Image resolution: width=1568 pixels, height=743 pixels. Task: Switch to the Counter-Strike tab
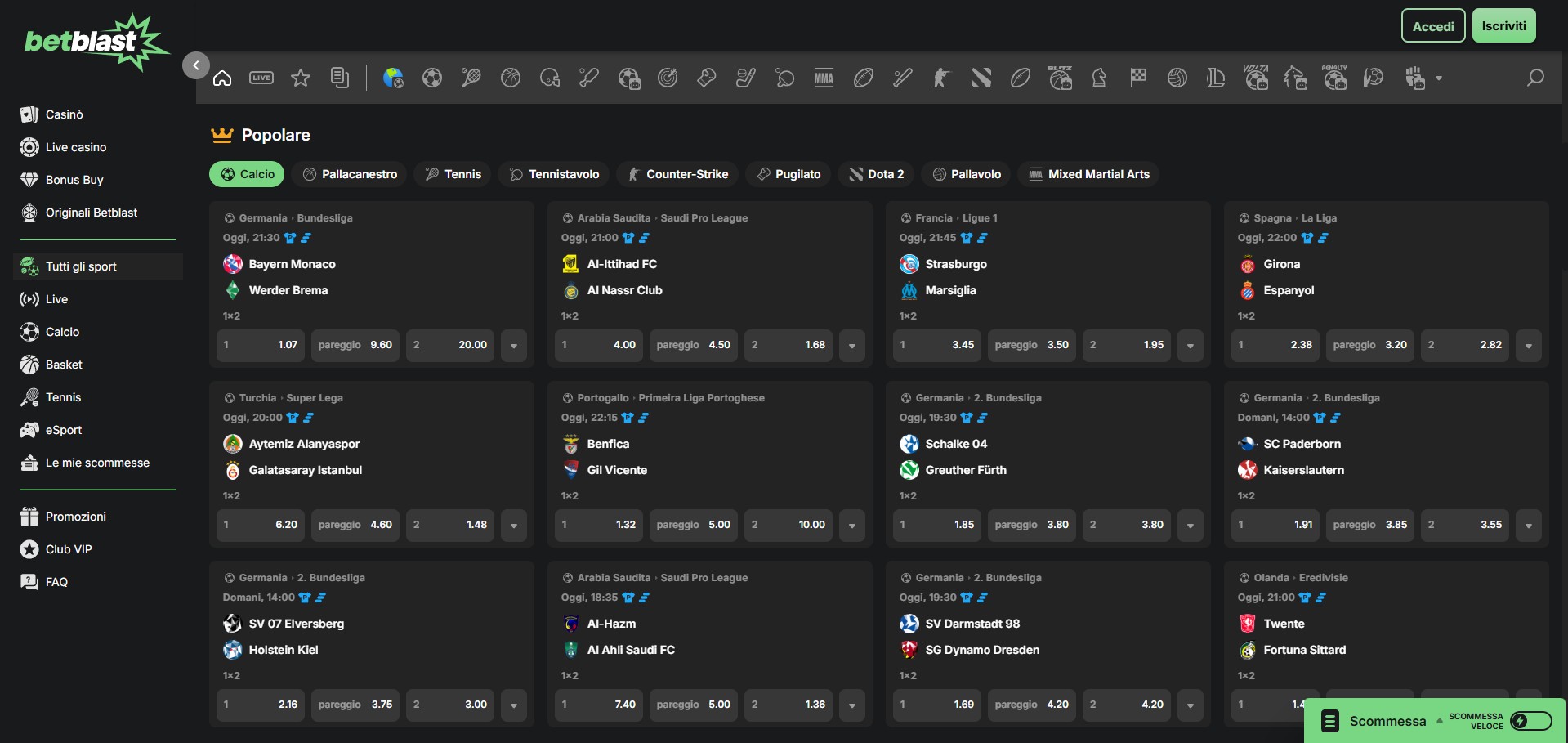tap(677, 174)
